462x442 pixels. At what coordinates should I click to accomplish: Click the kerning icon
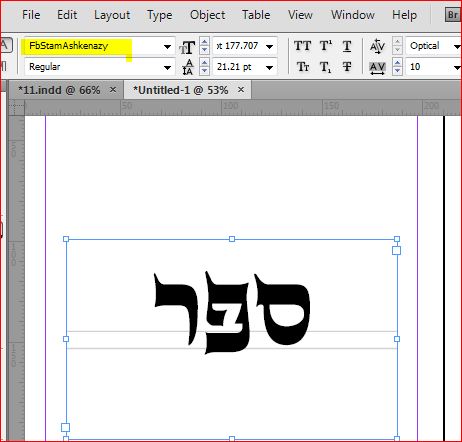pos(377,46)
